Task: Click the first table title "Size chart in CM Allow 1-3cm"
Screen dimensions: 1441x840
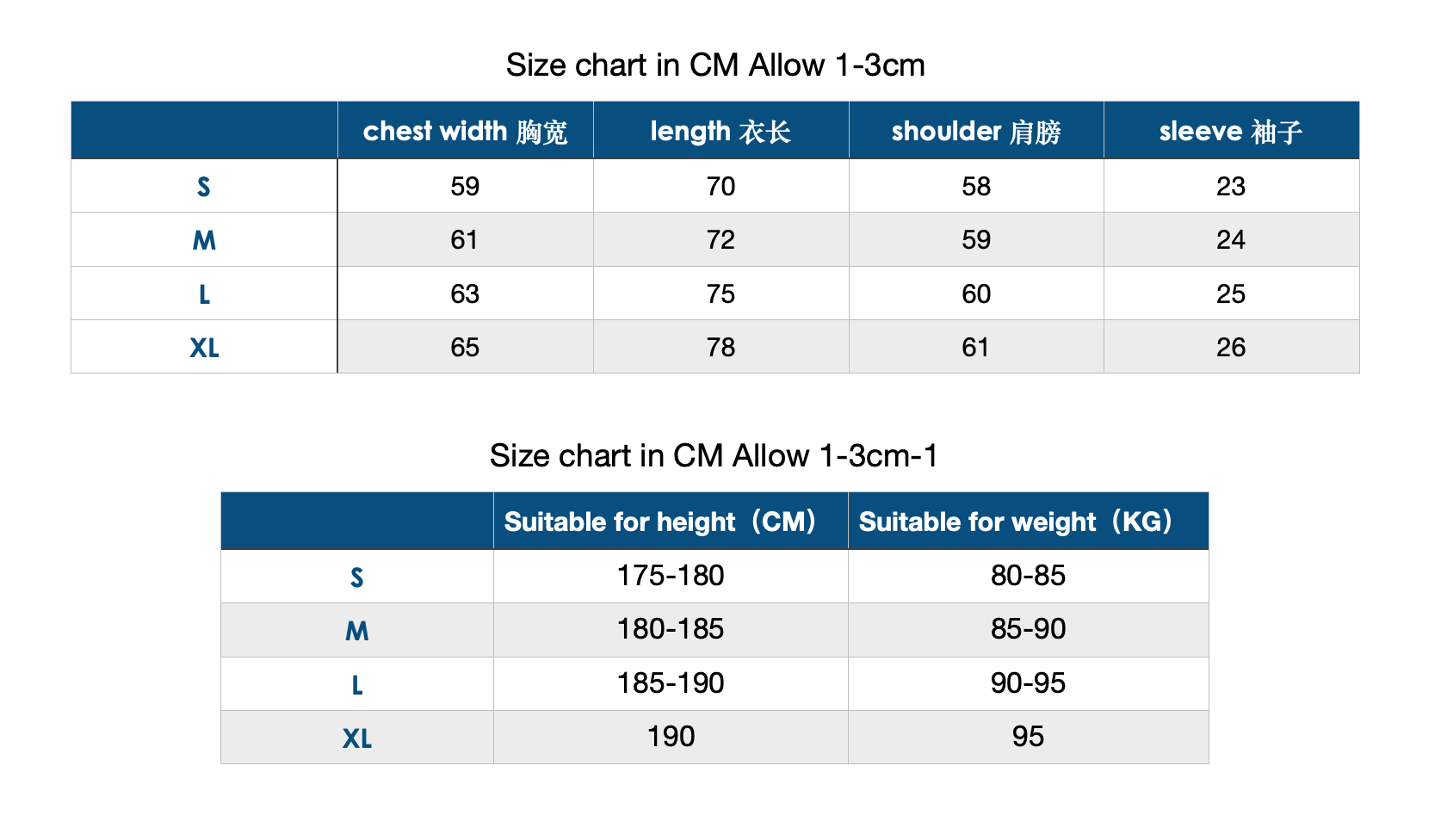Action: click(715, 65)
